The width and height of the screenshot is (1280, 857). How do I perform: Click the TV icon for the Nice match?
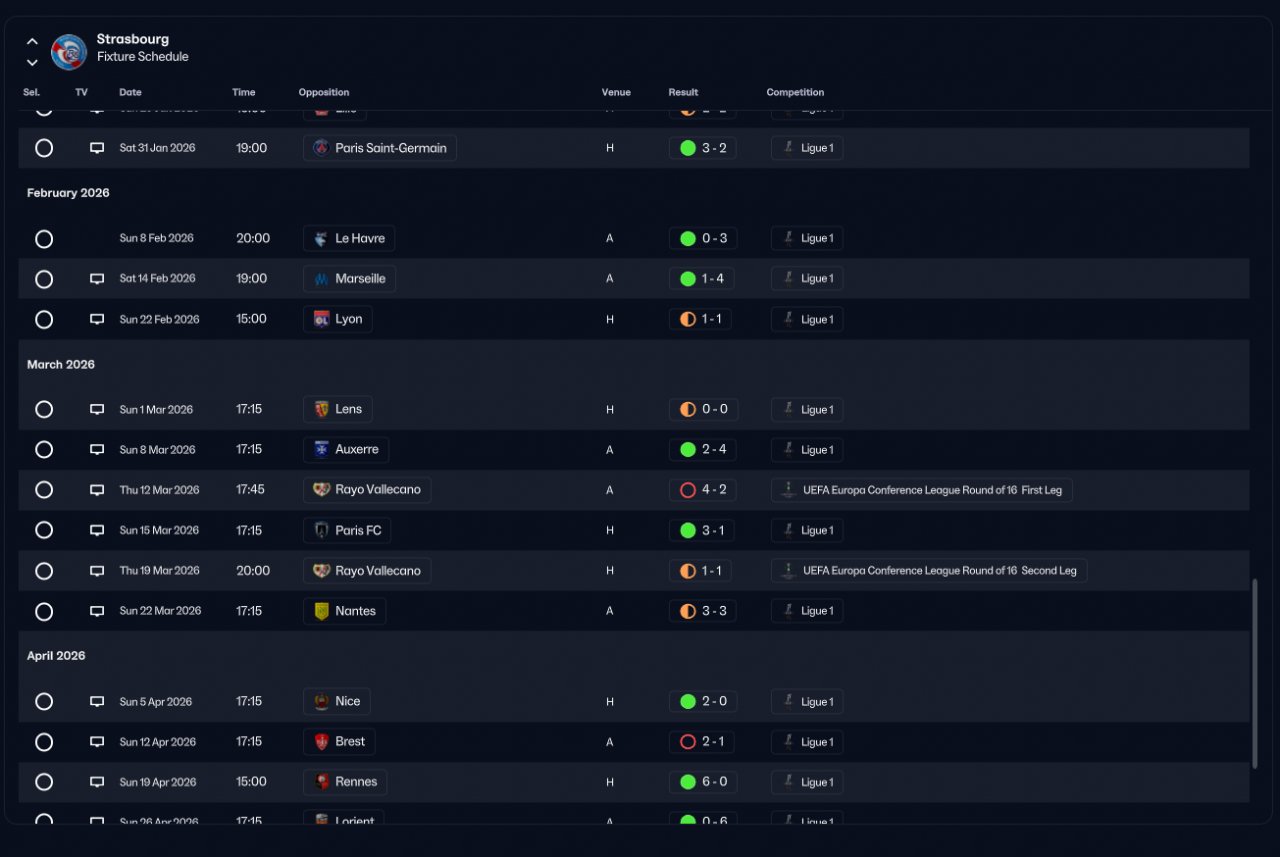[x=97, y=702]
